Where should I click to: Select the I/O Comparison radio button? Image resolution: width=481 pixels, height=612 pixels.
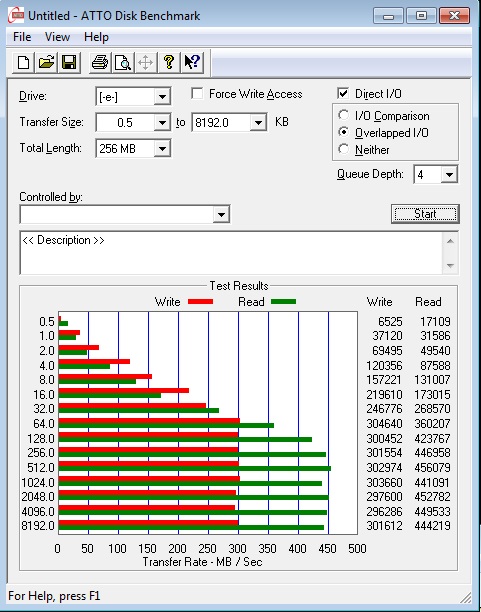343,115
